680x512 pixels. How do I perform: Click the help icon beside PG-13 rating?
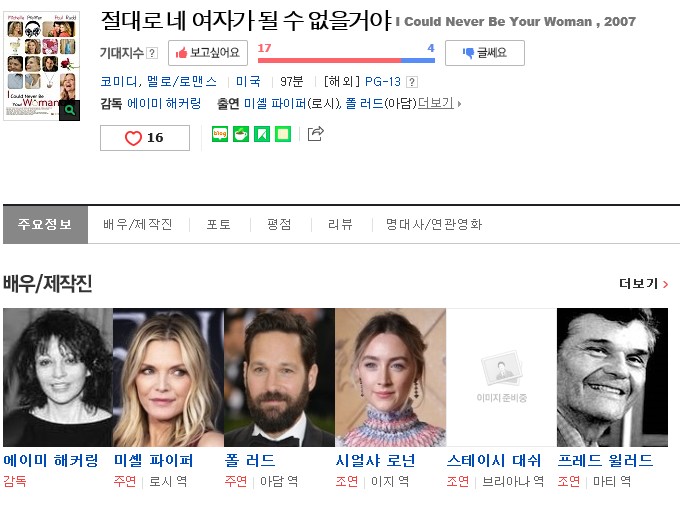click(412, 82)
